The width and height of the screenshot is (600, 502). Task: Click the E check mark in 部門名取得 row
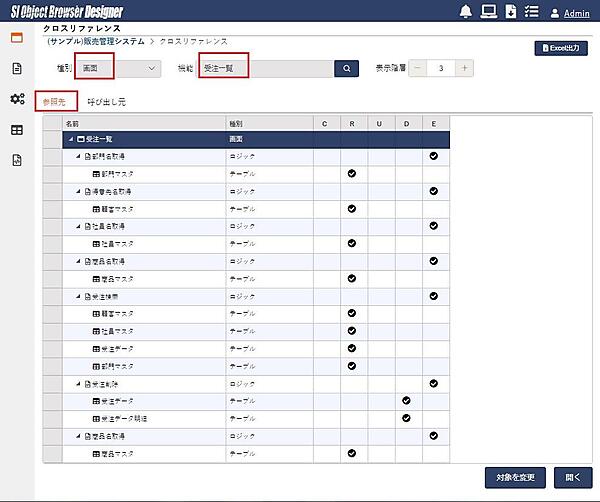(x=434, y=156)
